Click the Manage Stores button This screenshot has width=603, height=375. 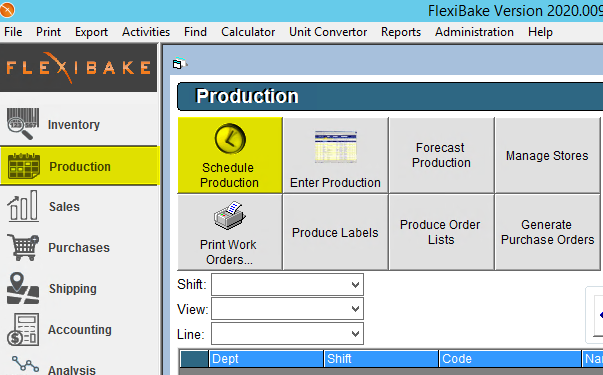(547, 155)
